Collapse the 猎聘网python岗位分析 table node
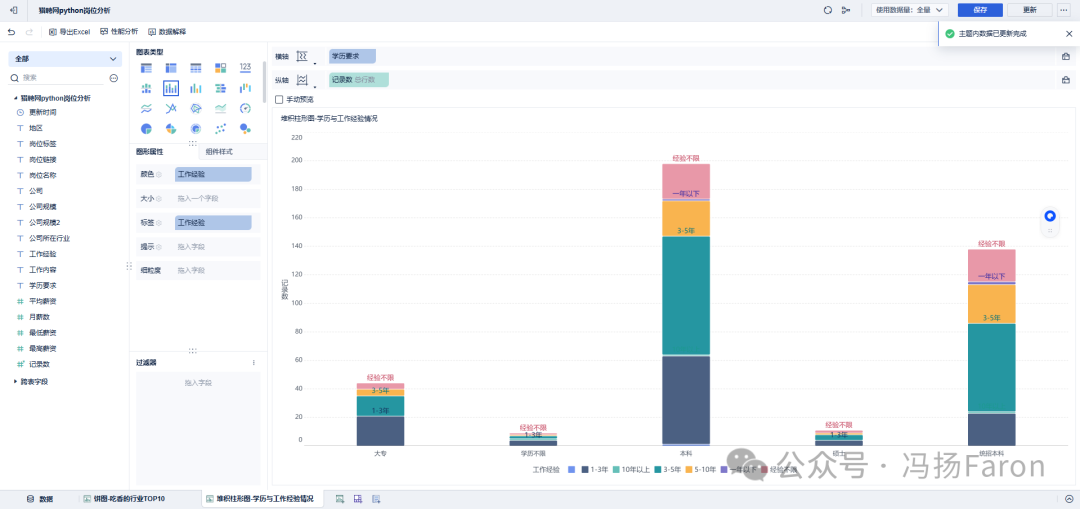Viewport: 1080px width, 509px height. (x=15, y=98)
